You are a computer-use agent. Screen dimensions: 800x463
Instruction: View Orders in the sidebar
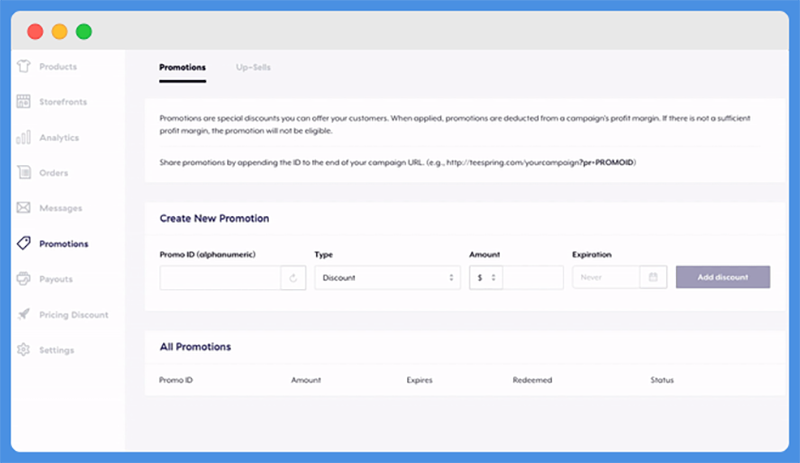(x=54, y=173)
